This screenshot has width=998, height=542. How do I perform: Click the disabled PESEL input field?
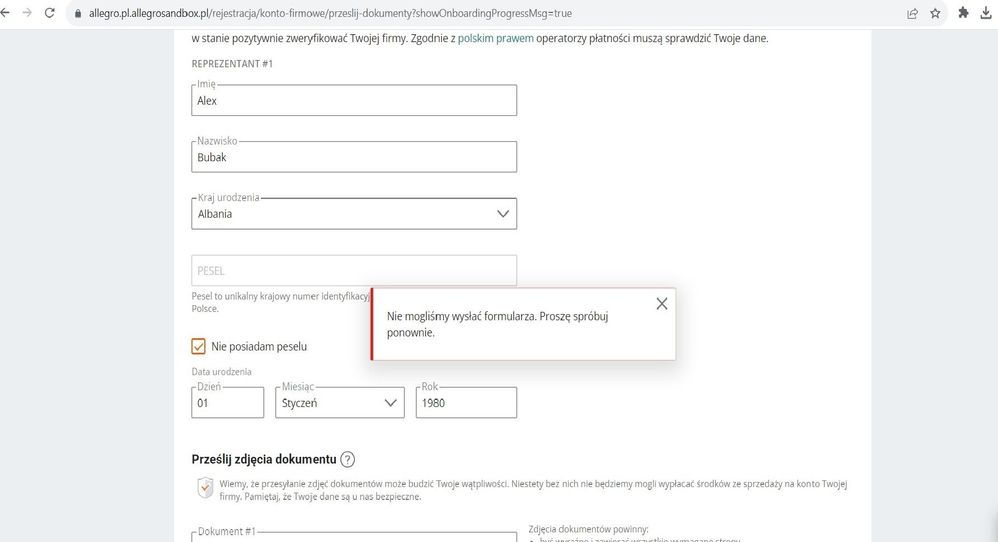tap(354, 271)
